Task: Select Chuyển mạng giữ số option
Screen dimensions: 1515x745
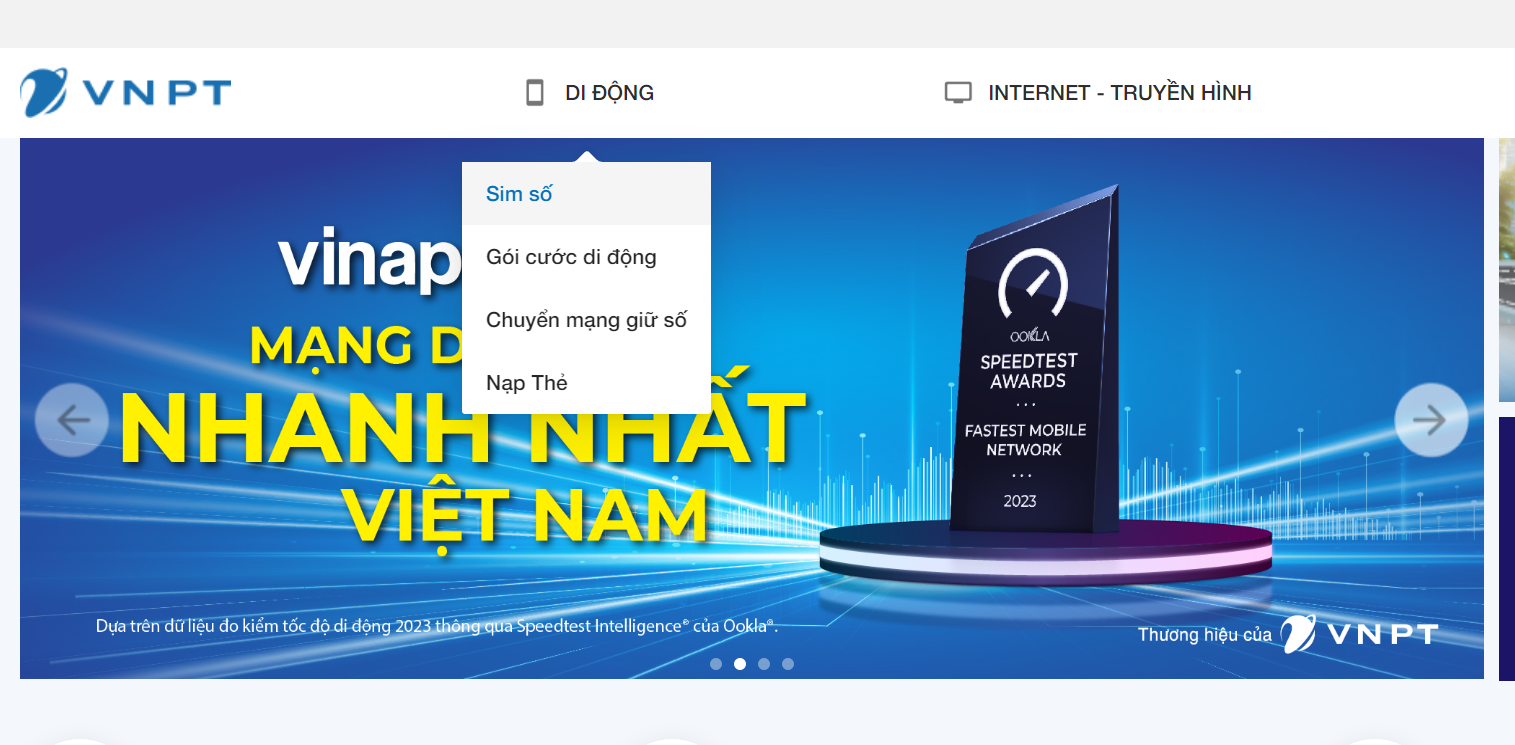Action: click(586, 320)
